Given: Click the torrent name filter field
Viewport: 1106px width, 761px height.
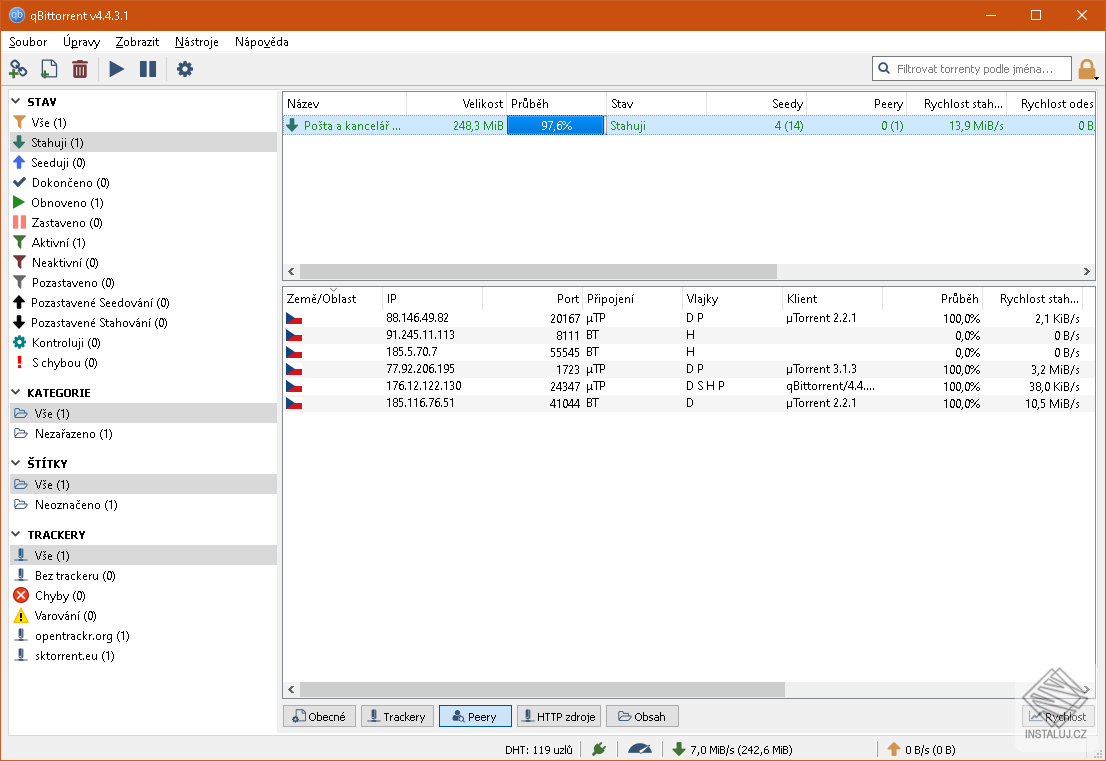Looking at the screenshot, I should click(x=970, y=68).
